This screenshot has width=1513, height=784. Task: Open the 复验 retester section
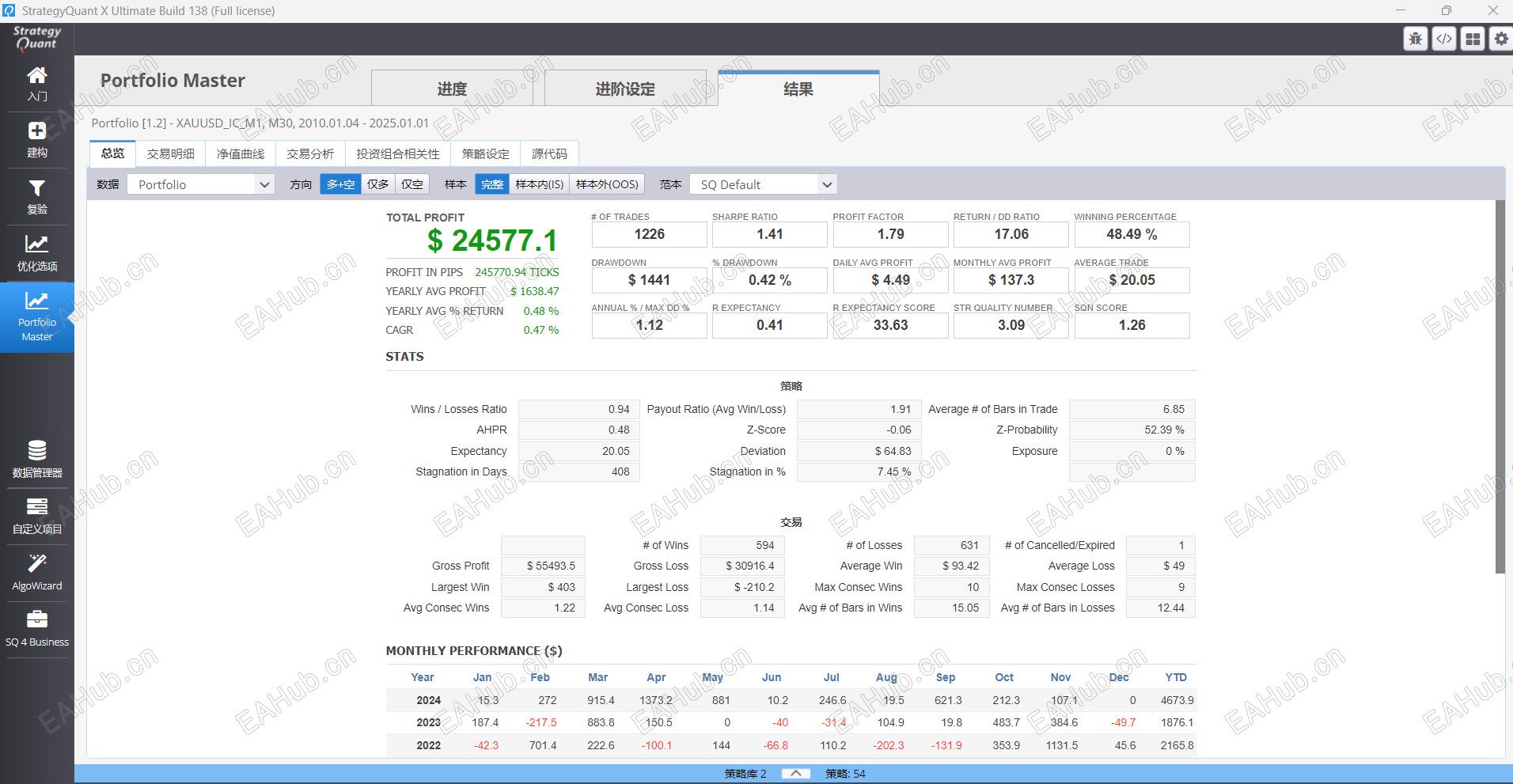point(37,197)
